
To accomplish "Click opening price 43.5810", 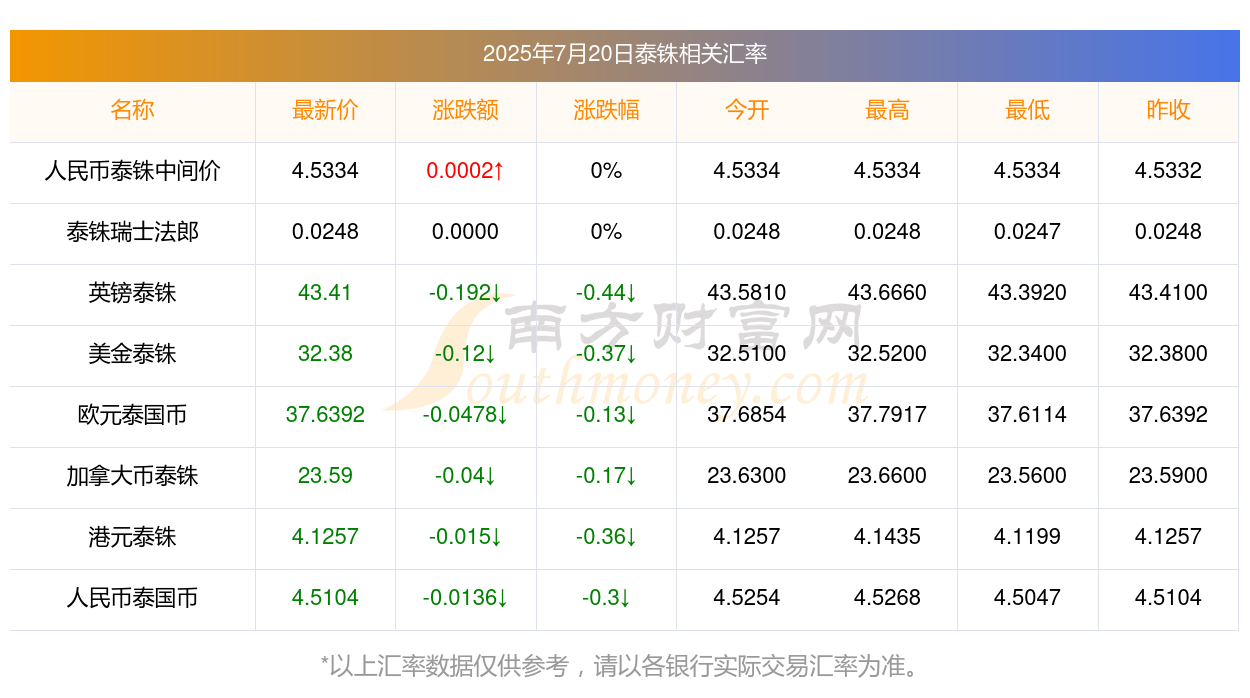I will 747,293.
